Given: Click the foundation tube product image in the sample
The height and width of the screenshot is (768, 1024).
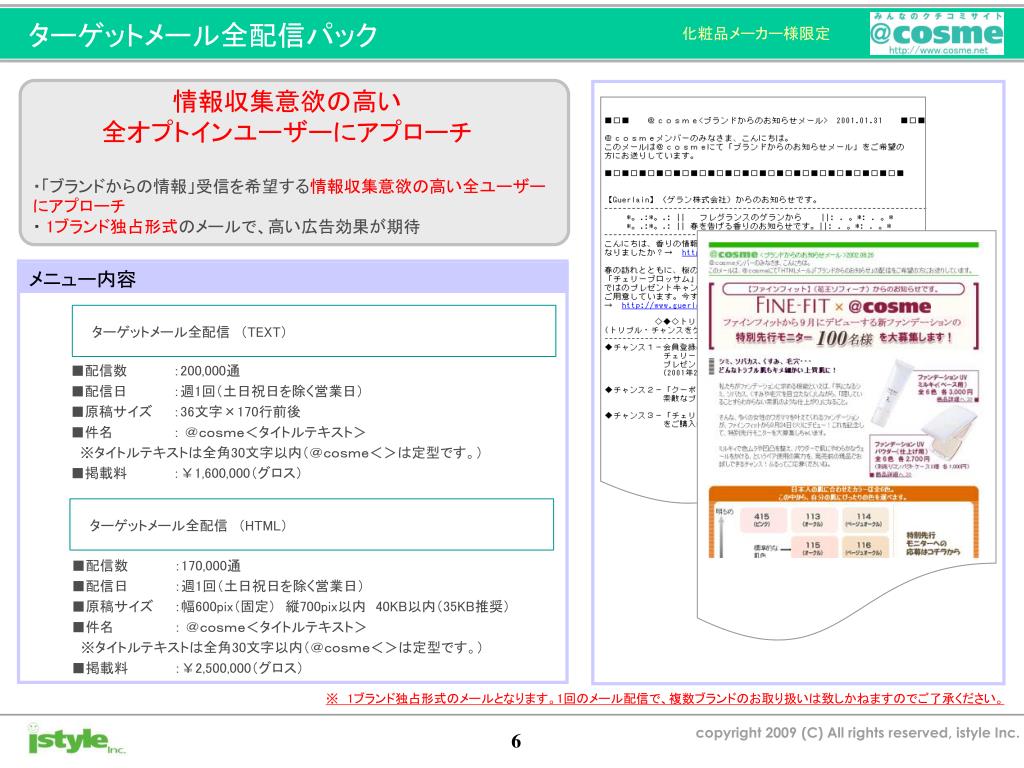Looking at the screenshot, I should tap(893, 392).
